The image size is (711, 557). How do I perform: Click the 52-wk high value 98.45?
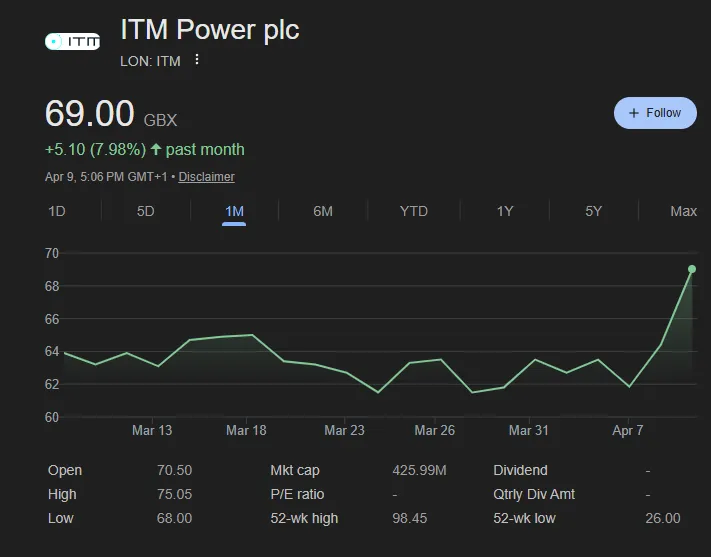[410, 518]
